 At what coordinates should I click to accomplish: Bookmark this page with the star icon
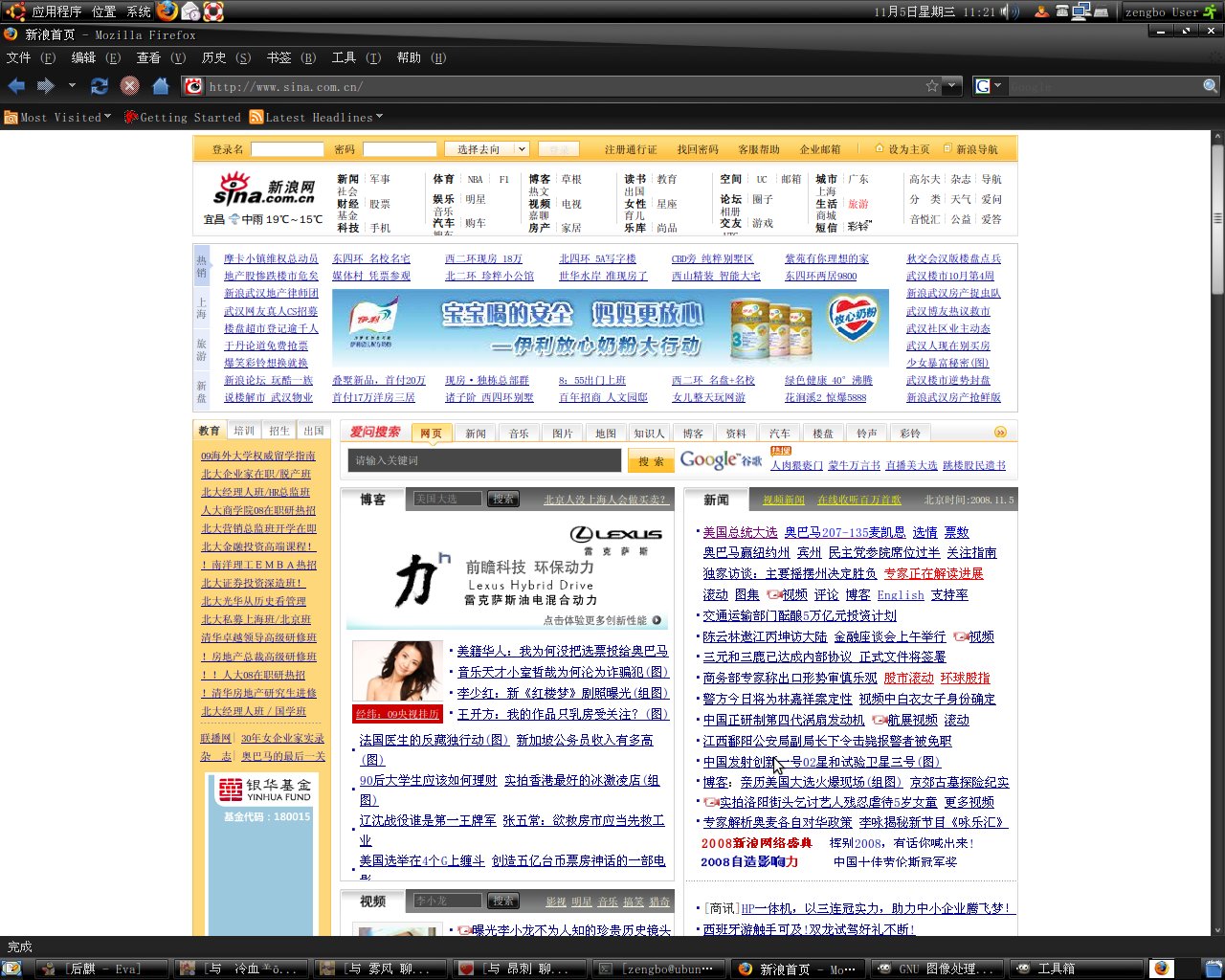tap(932, 86)
